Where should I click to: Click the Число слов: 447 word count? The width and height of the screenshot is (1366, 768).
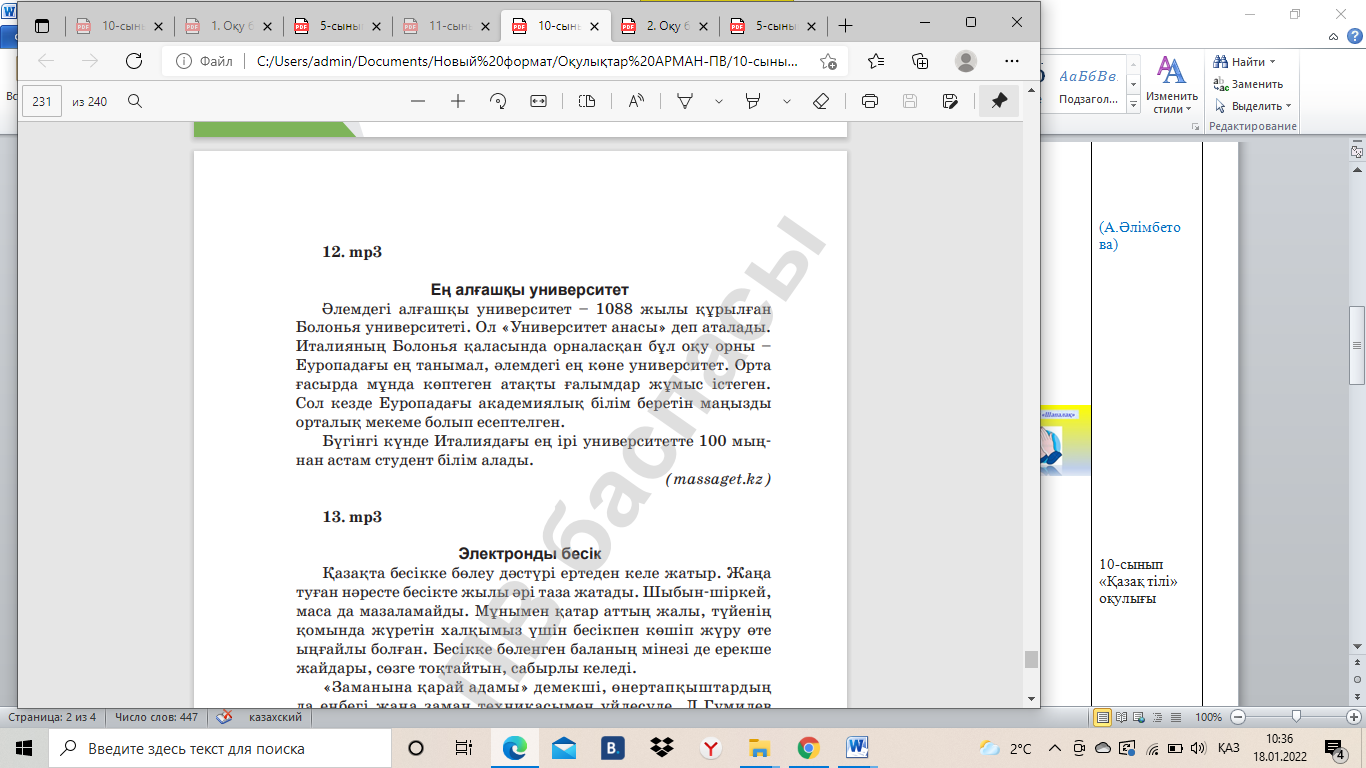coord(156,717)
